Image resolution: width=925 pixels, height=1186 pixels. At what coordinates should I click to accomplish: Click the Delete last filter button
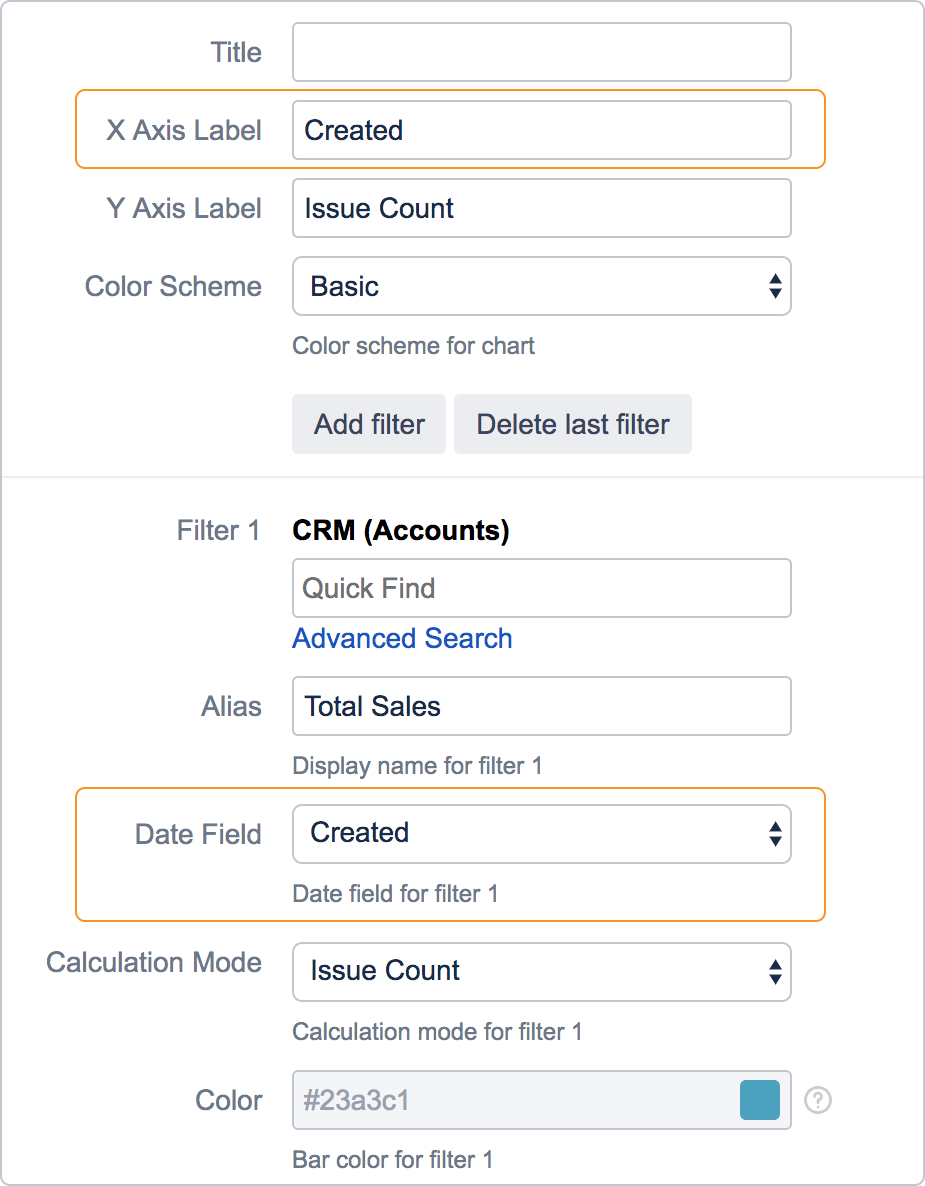[572, 423]
